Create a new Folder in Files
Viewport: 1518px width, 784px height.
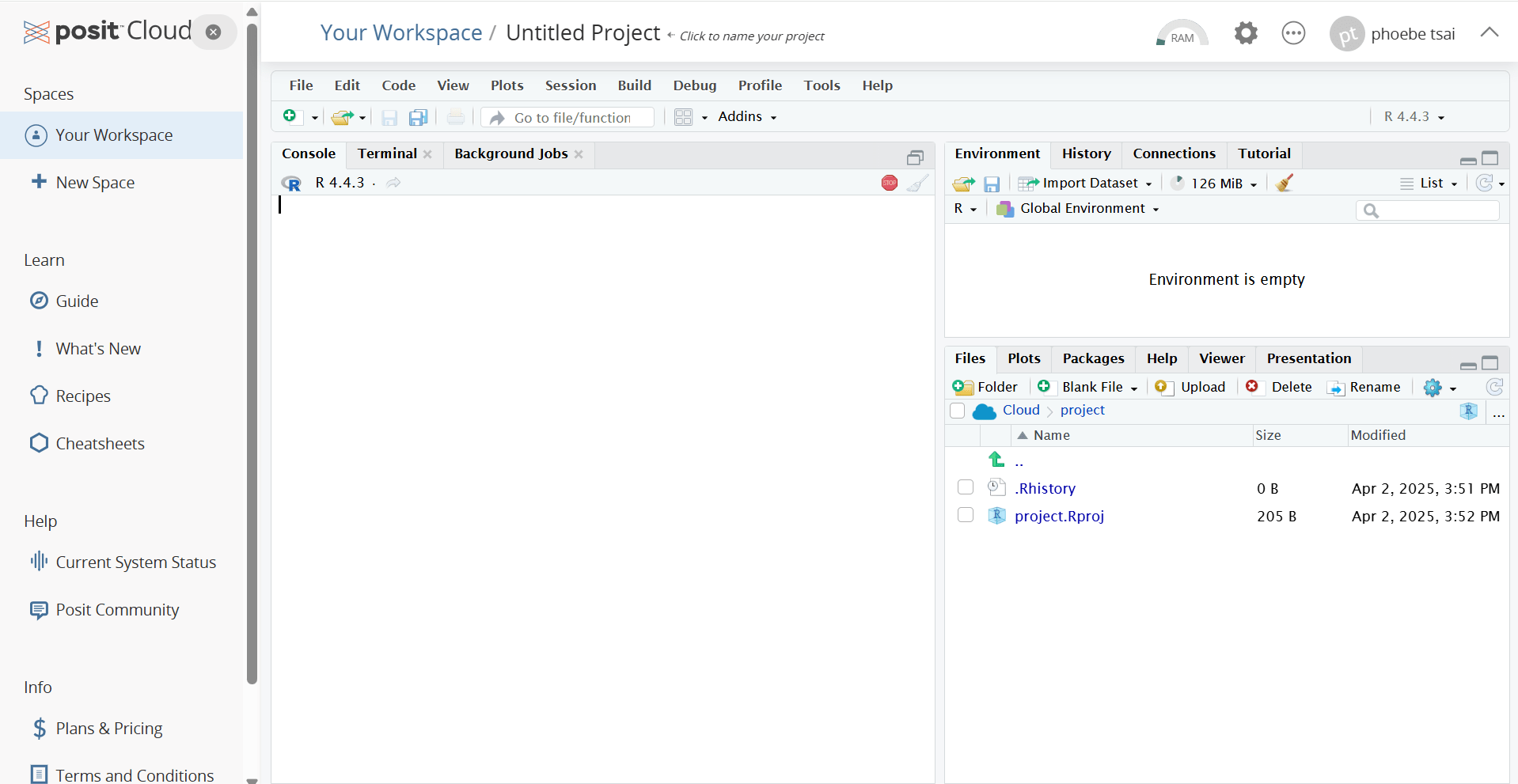985,387
